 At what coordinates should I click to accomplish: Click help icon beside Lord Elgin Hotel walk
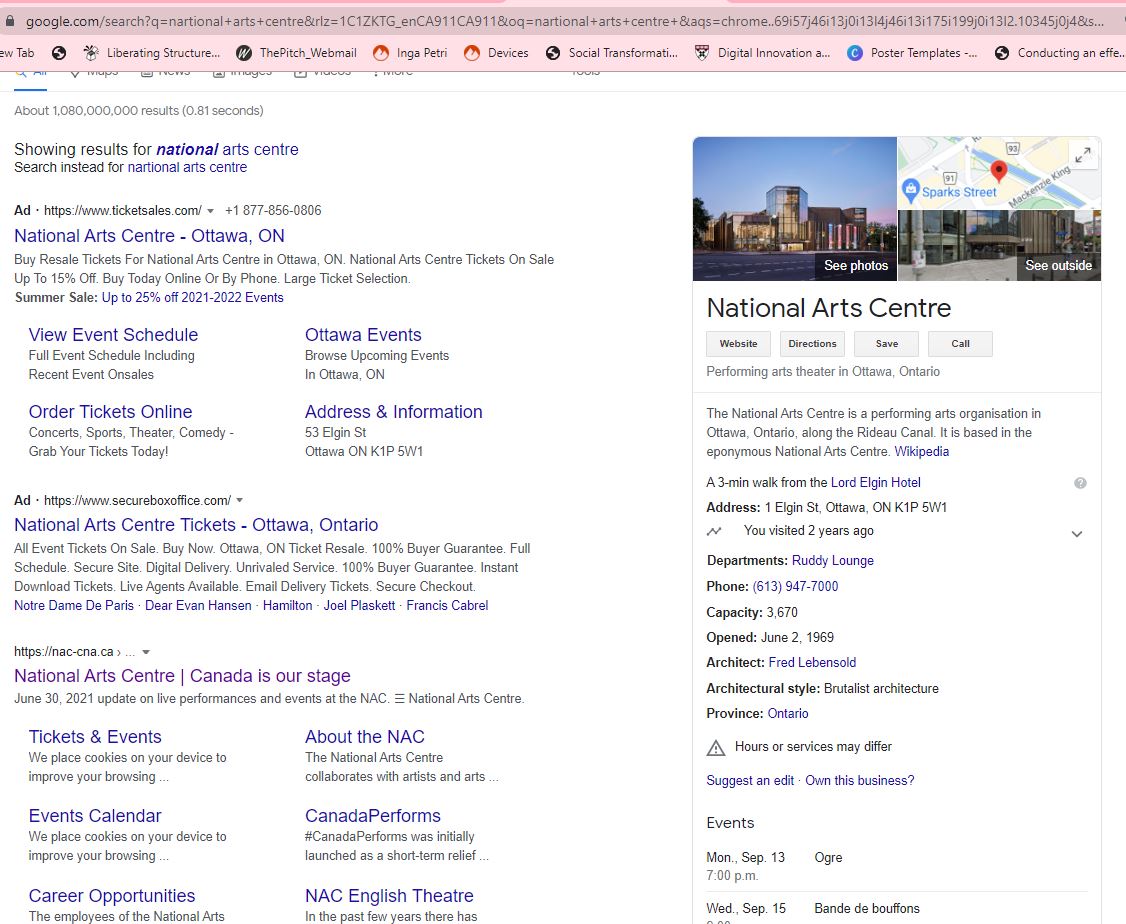point(1079,483)
